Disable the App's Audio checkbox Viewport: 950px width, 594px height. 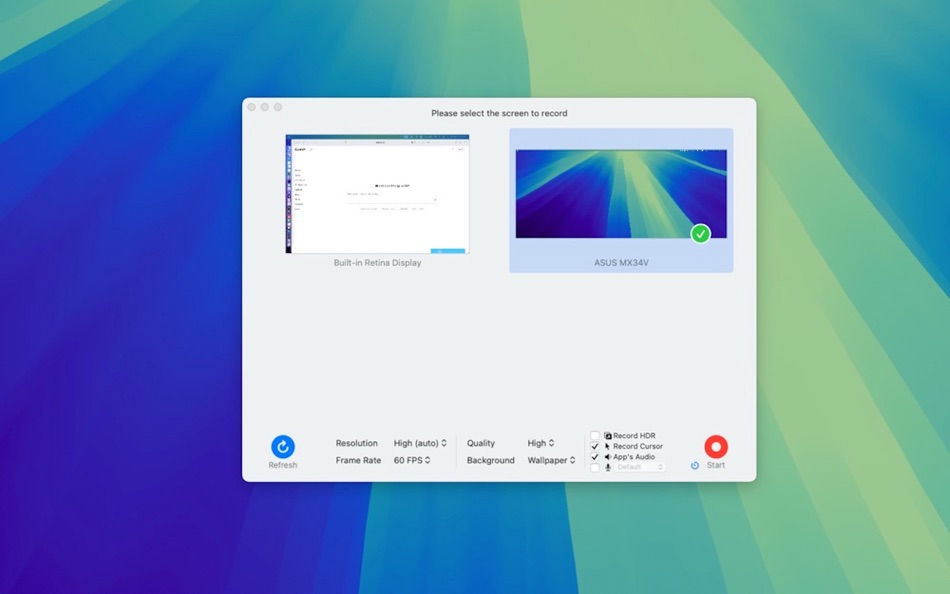coord(596,456)
